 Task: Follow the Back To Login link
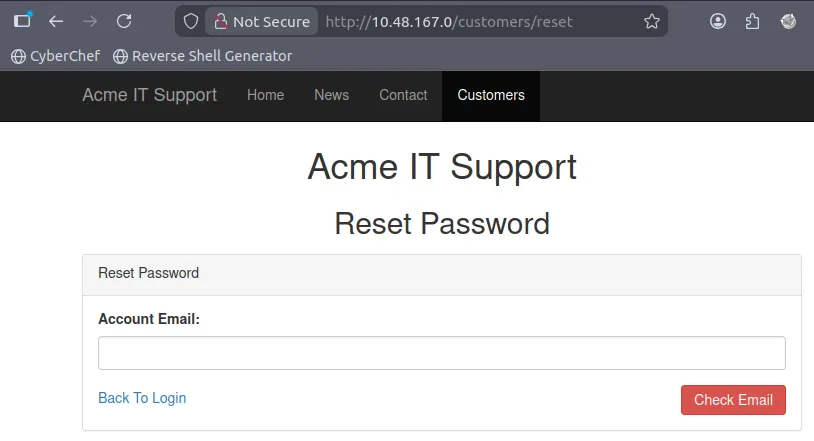[x=142, y=398]
